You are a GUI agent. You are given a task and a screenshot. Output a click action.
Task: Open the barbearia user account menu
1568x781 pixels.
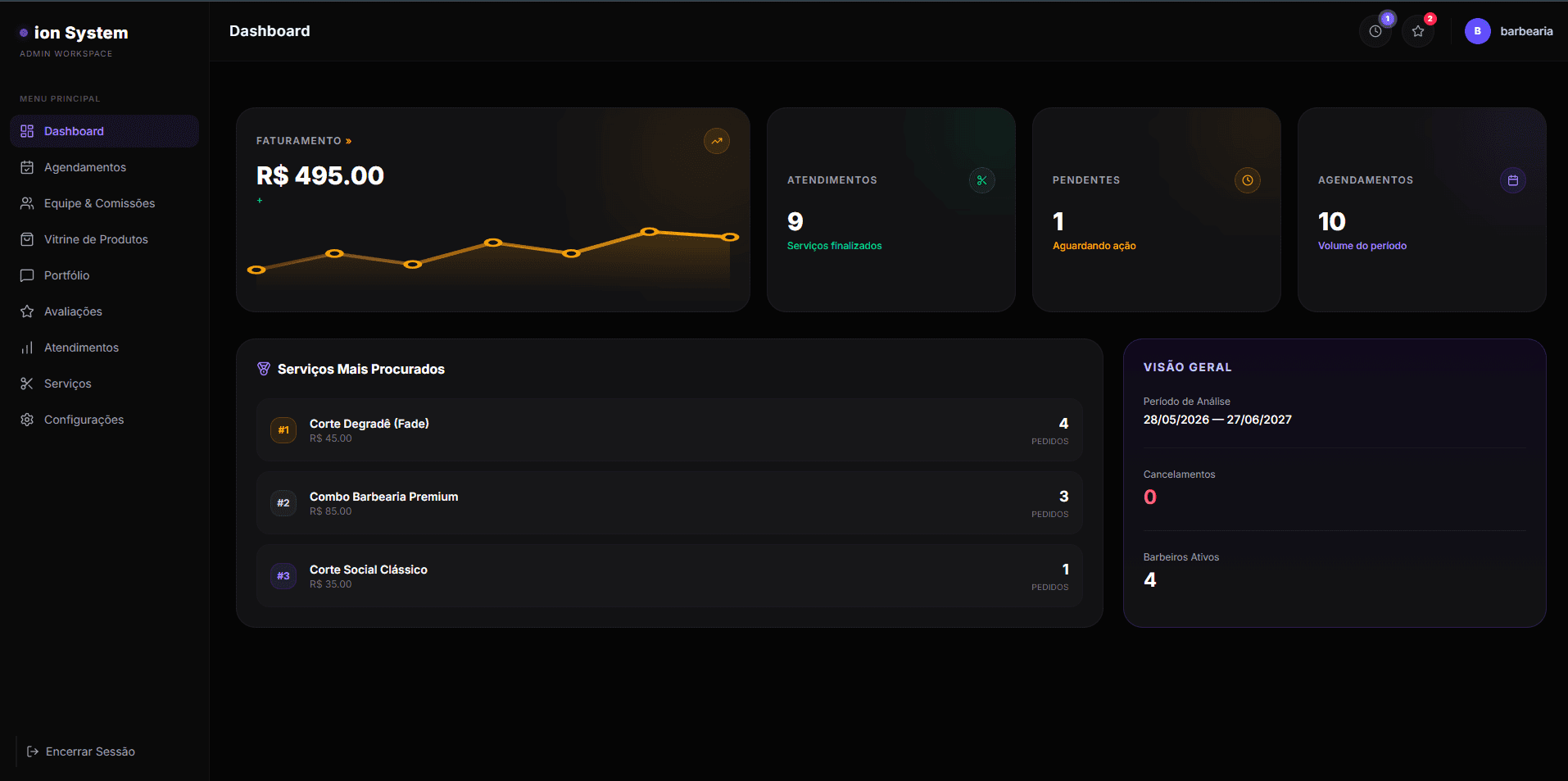click(1509, 31)
